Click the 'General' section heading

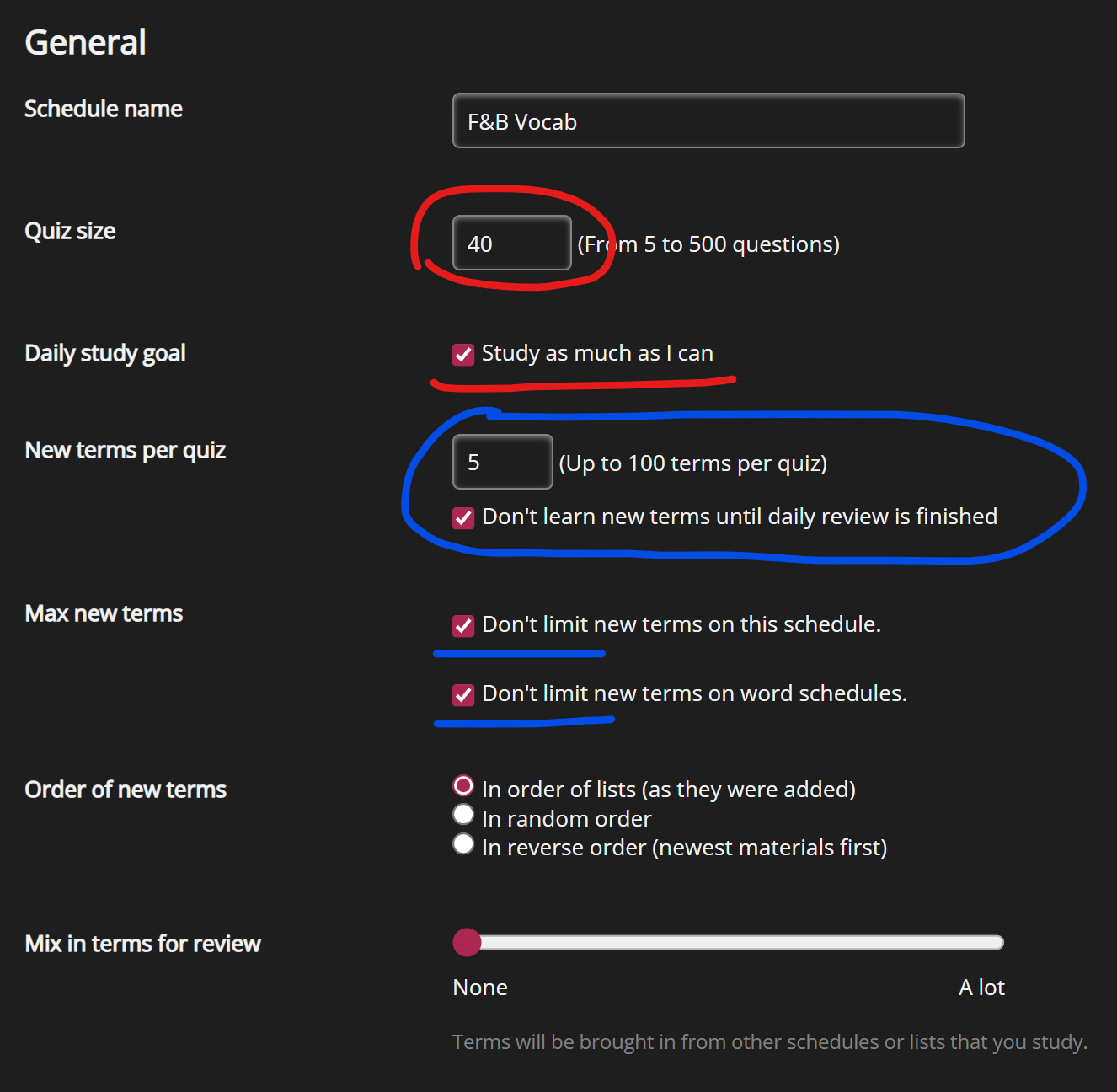tap(86, 42)
